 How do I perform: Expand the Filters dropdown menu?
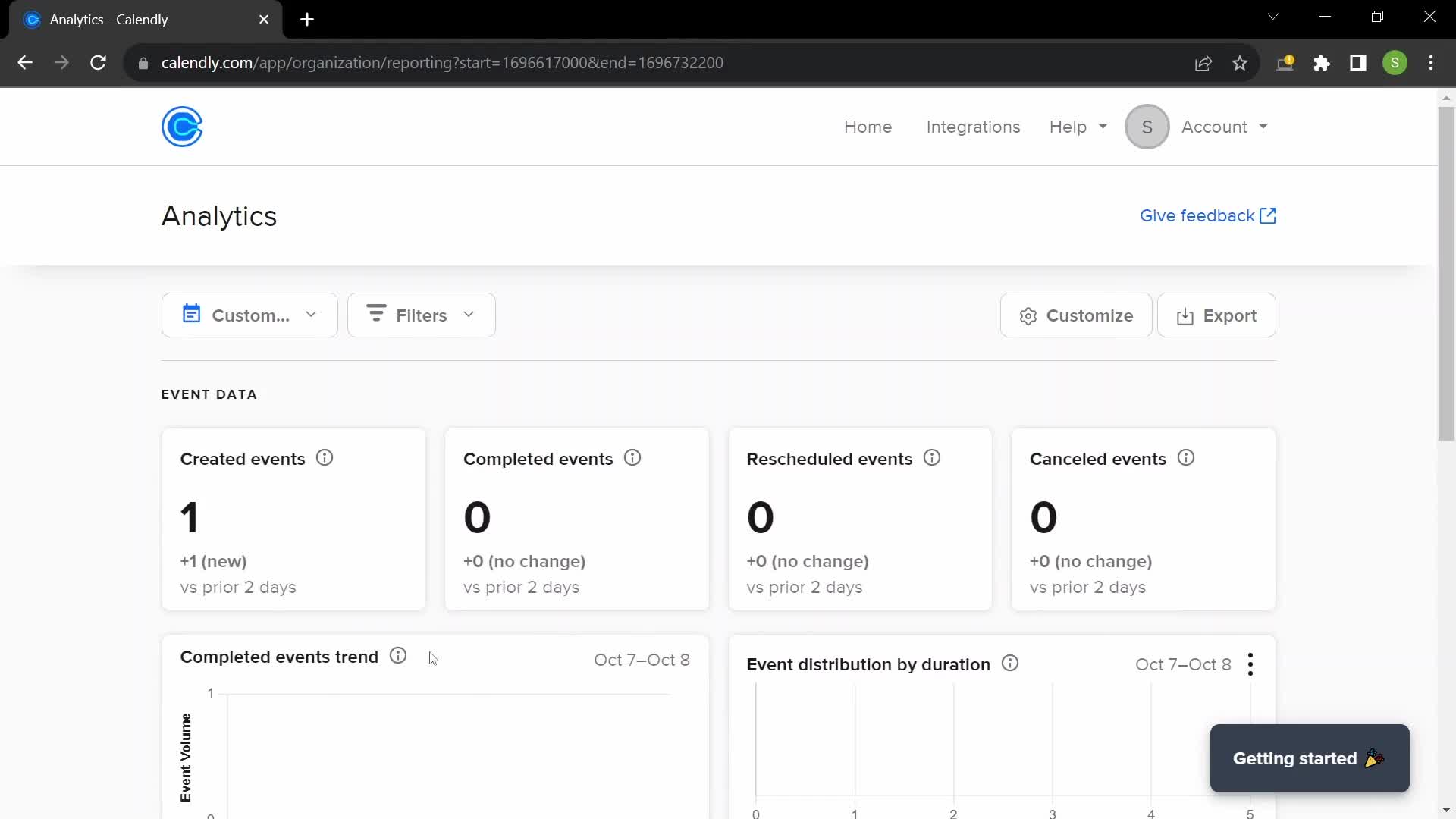pos(421,315)
